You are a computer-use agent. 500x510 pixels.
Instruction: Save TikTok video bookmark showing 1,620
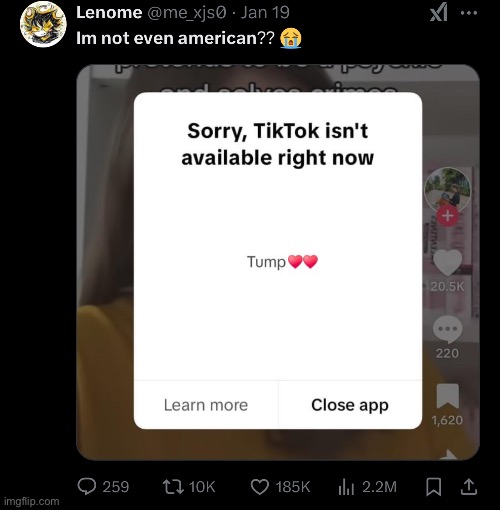coord(448,396)
